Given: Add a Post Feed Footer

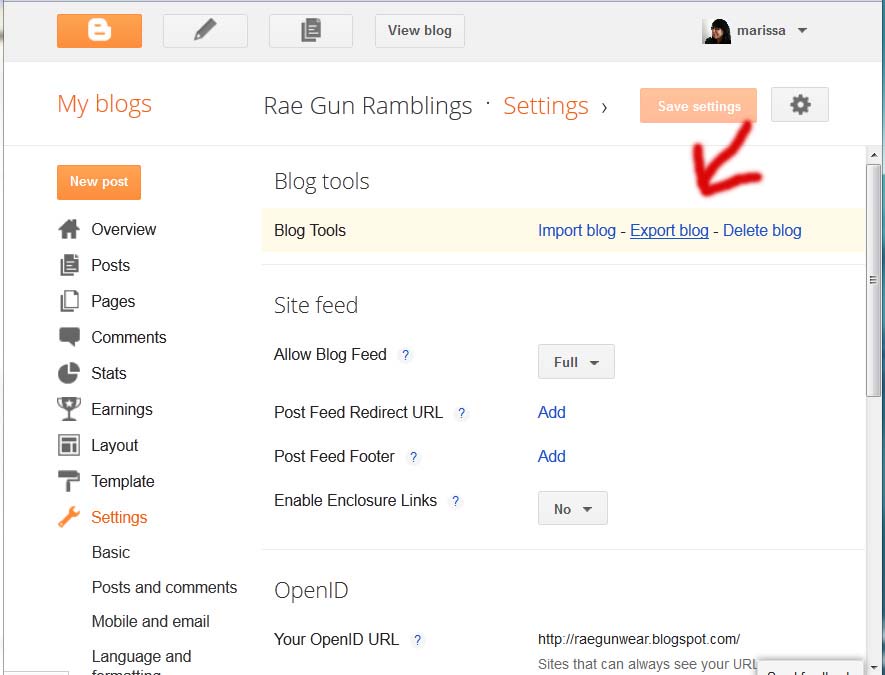Looking at the screenshot, I should pyautogui.click(x=551, y=456).
